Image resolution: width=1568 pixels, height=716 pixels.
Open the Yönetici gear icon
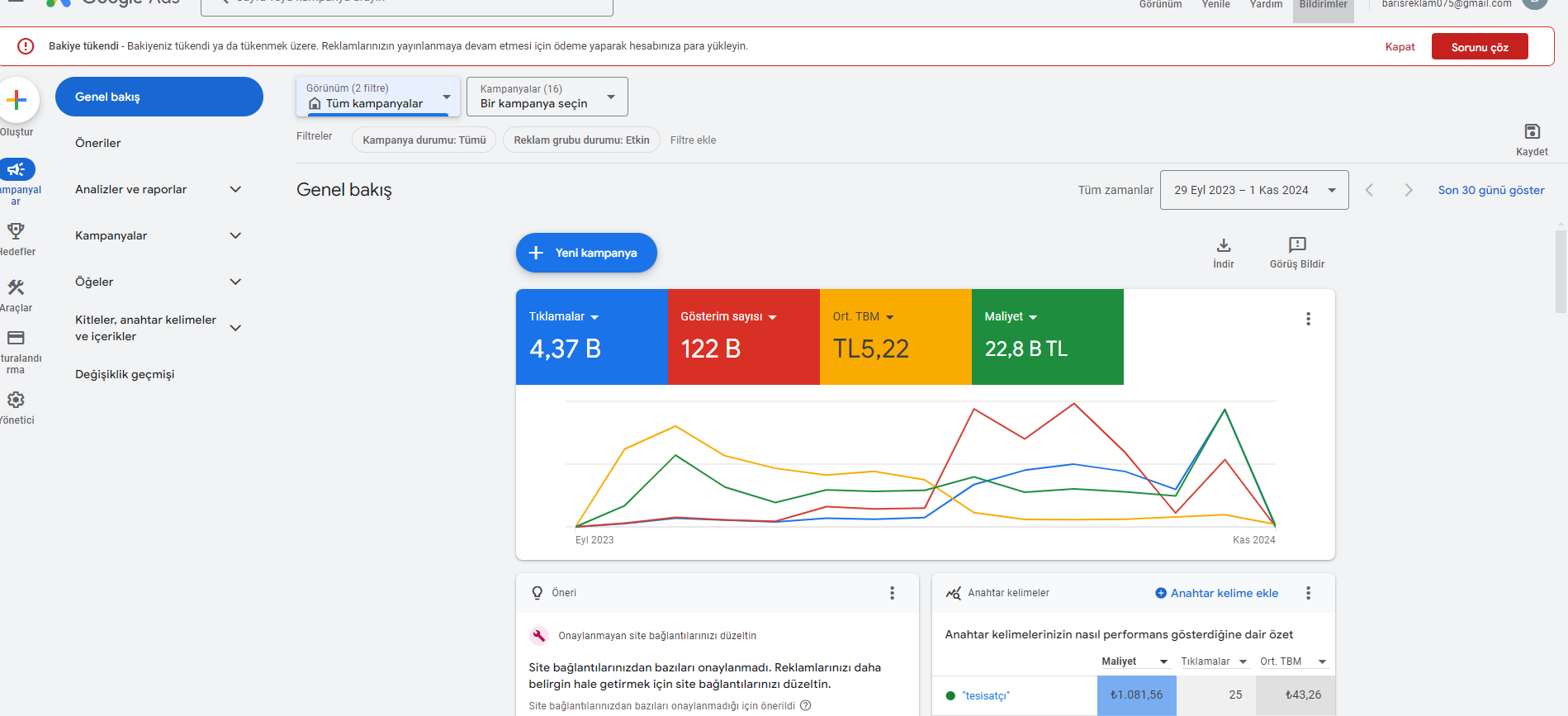(x=16, y=400)
